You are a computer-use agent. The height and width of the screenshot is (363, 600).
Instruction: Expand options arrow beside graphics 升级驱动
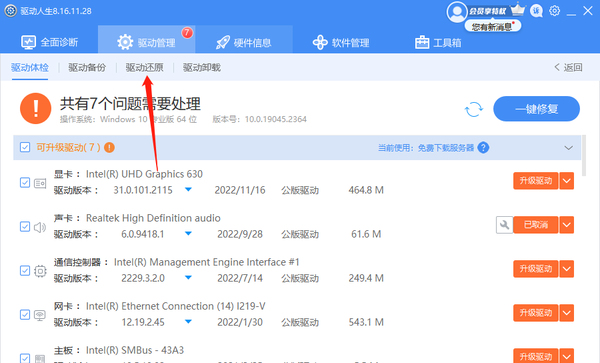pyautogui.click(x=567, y=181)
